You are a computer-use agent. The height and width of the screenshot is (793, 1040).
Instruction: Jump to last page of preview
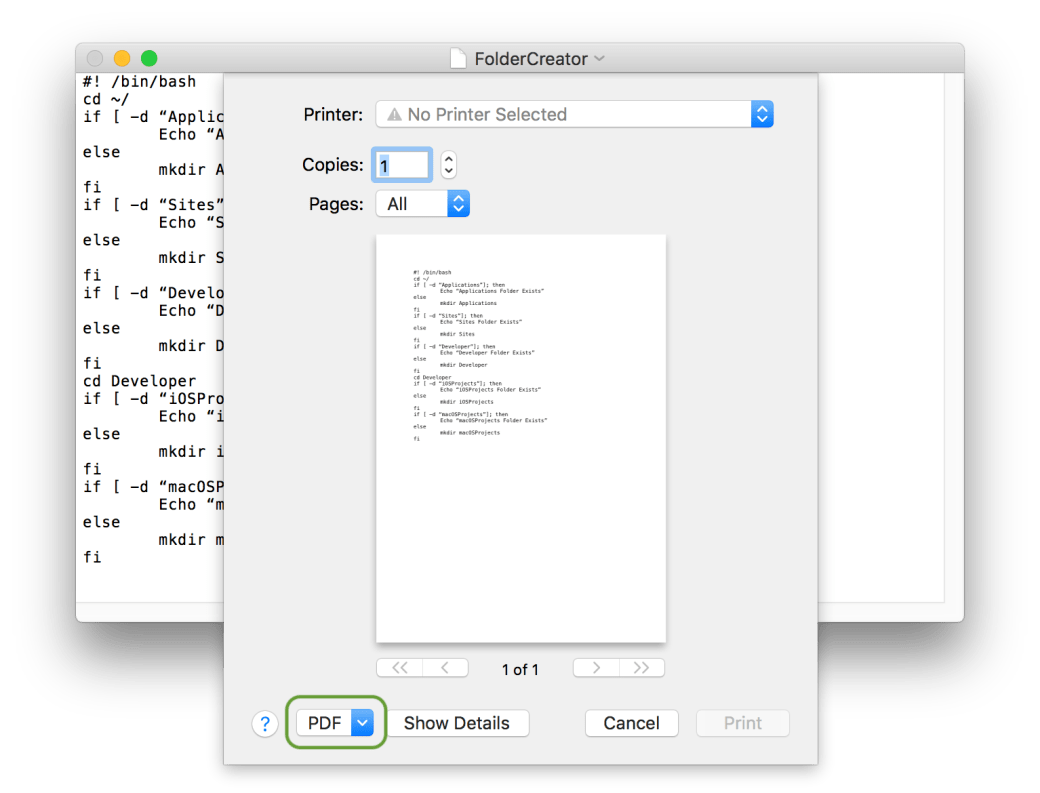pyautogui.click(x=642, y=668)
